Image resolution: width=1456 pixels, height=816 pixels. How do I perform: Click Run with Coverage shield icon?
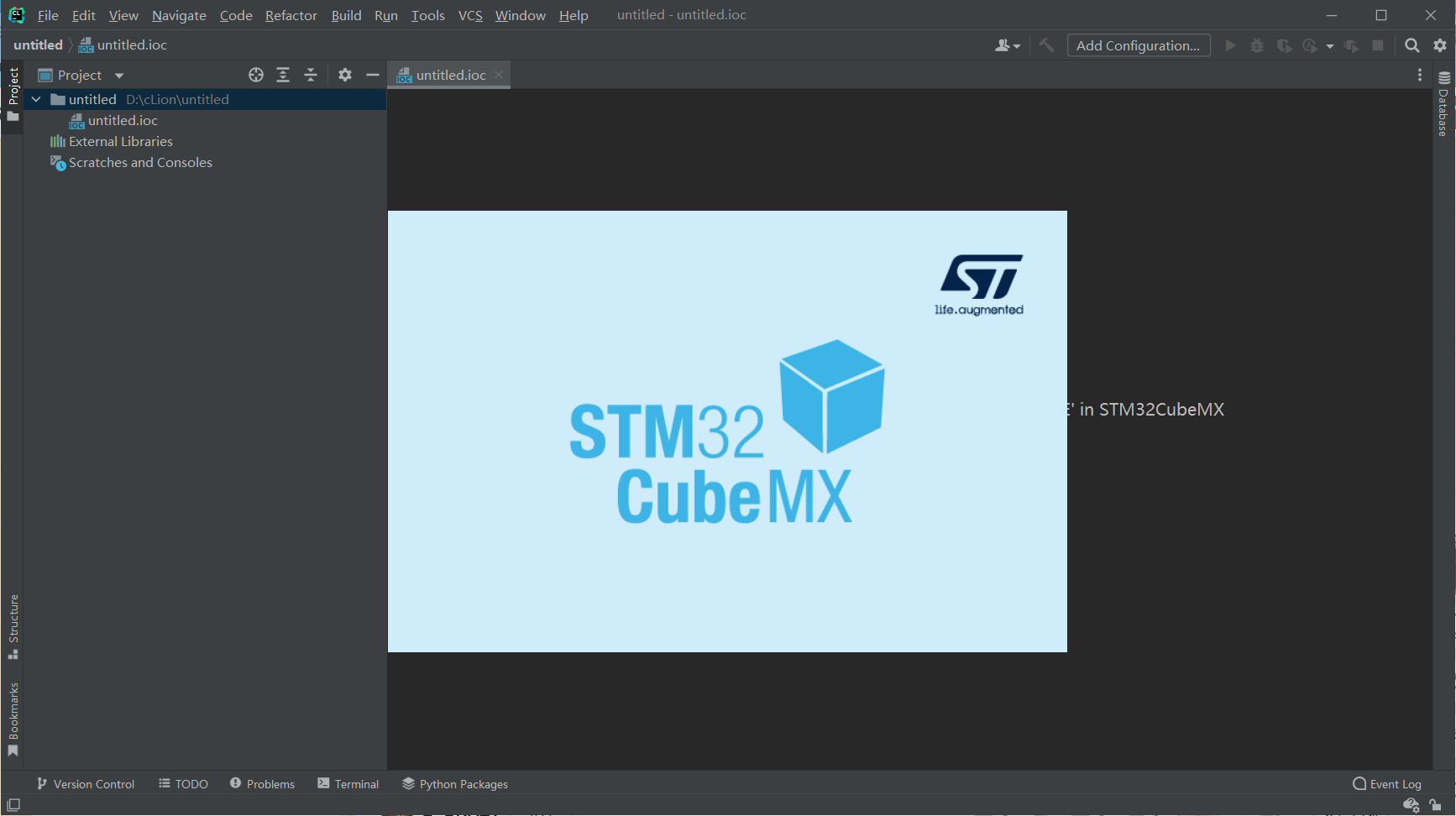[1284, 45]
